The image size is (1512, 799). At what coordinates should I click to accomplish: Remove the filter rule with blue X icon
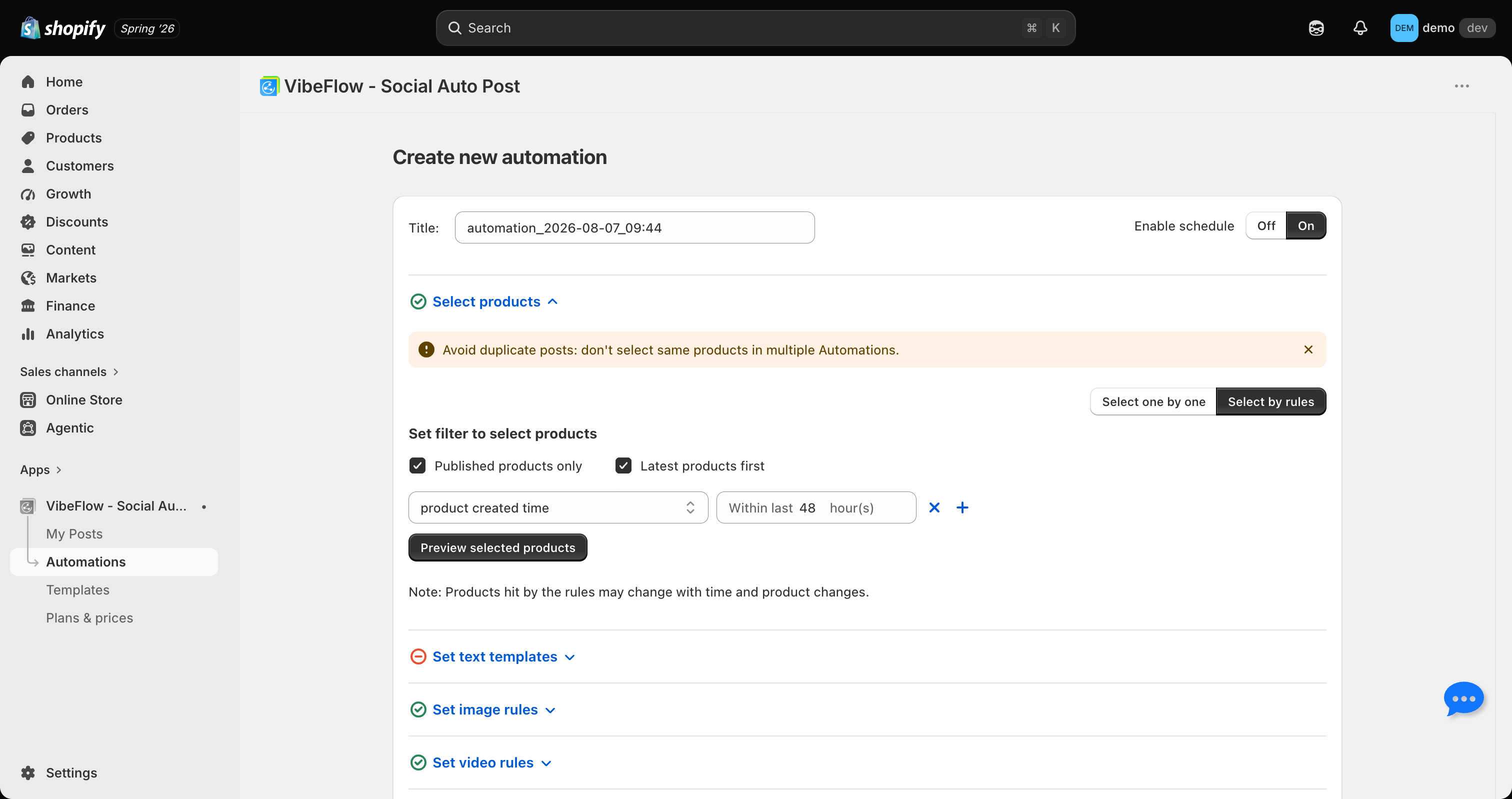coord(934,507)
